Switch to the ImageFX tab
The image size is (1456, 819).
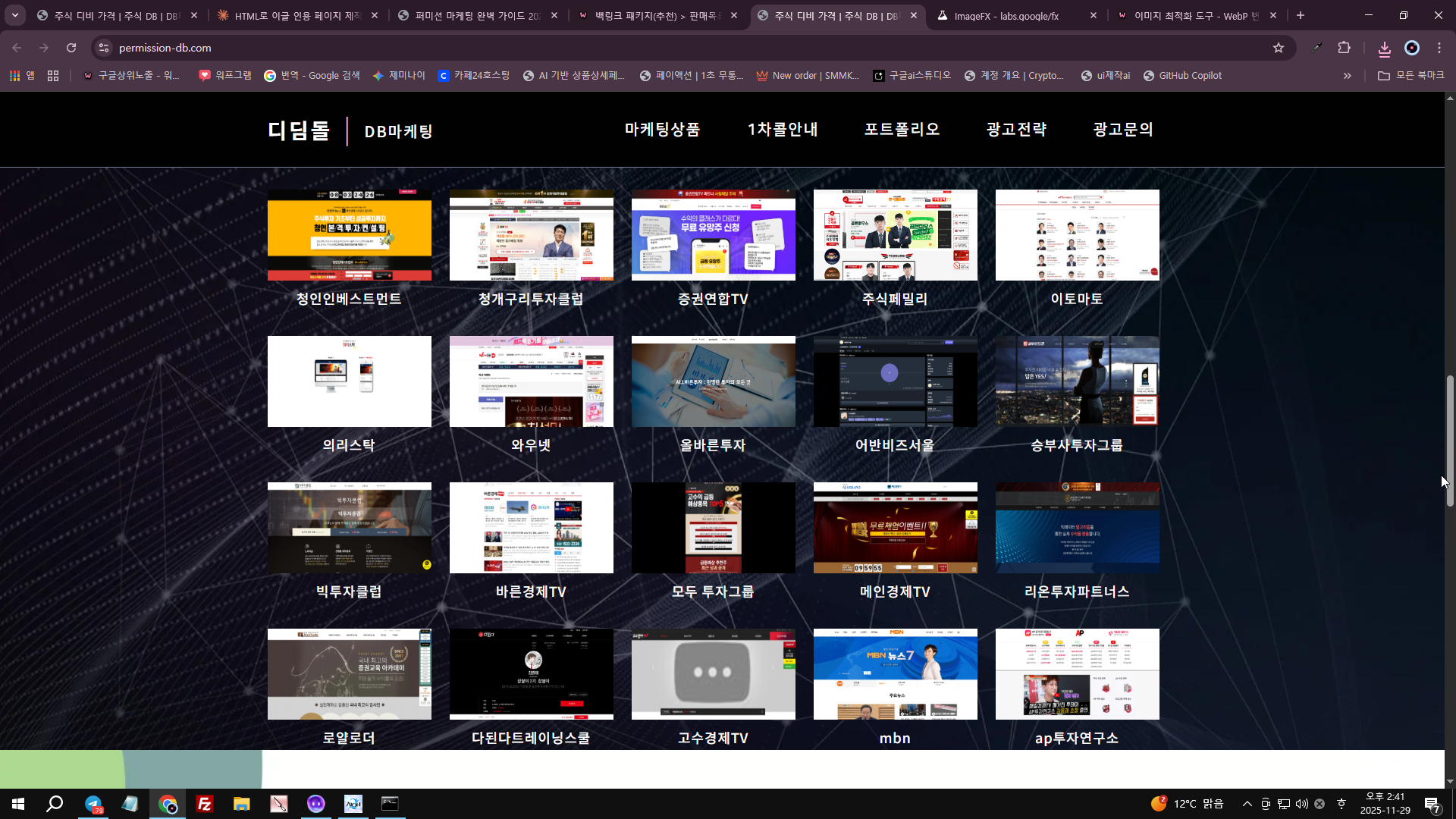pyautogui.click(x=1006, y=16)
